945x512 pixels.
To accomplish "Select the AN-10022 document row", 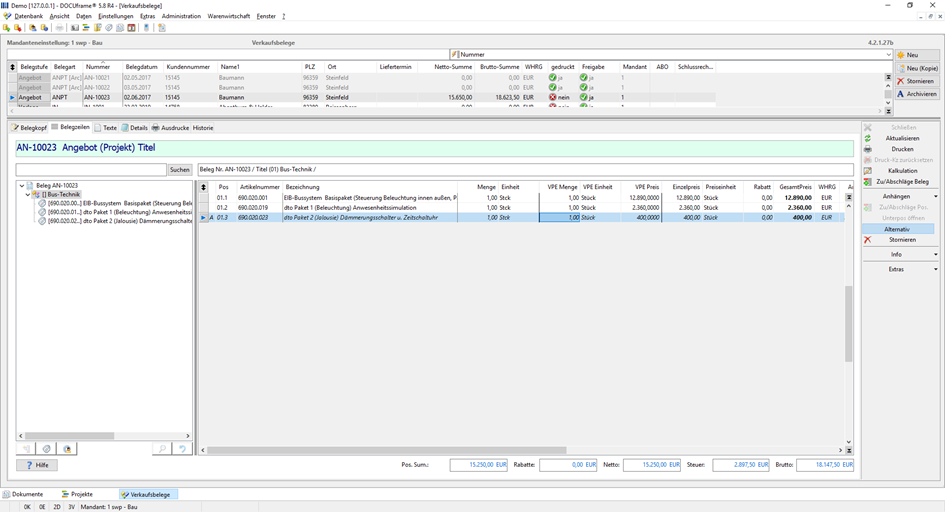I will click(362, 87).
